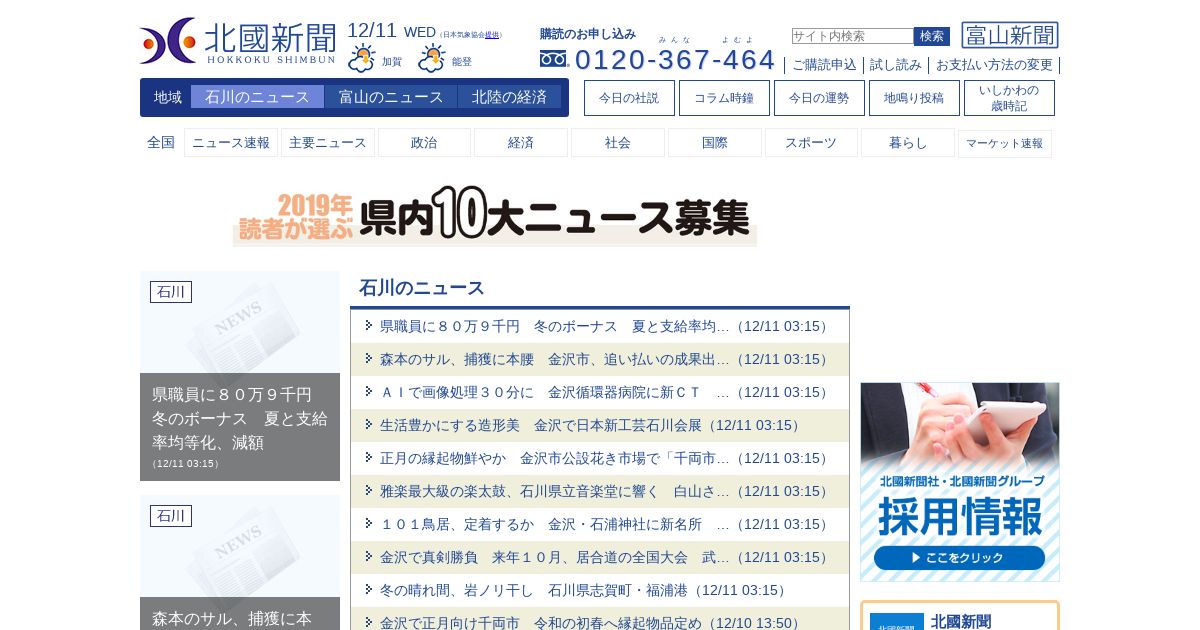Open headline 金沢で真剣勝負
Image resolution: width=1200 pixels, height=630 pixels.
pos(605,557)
